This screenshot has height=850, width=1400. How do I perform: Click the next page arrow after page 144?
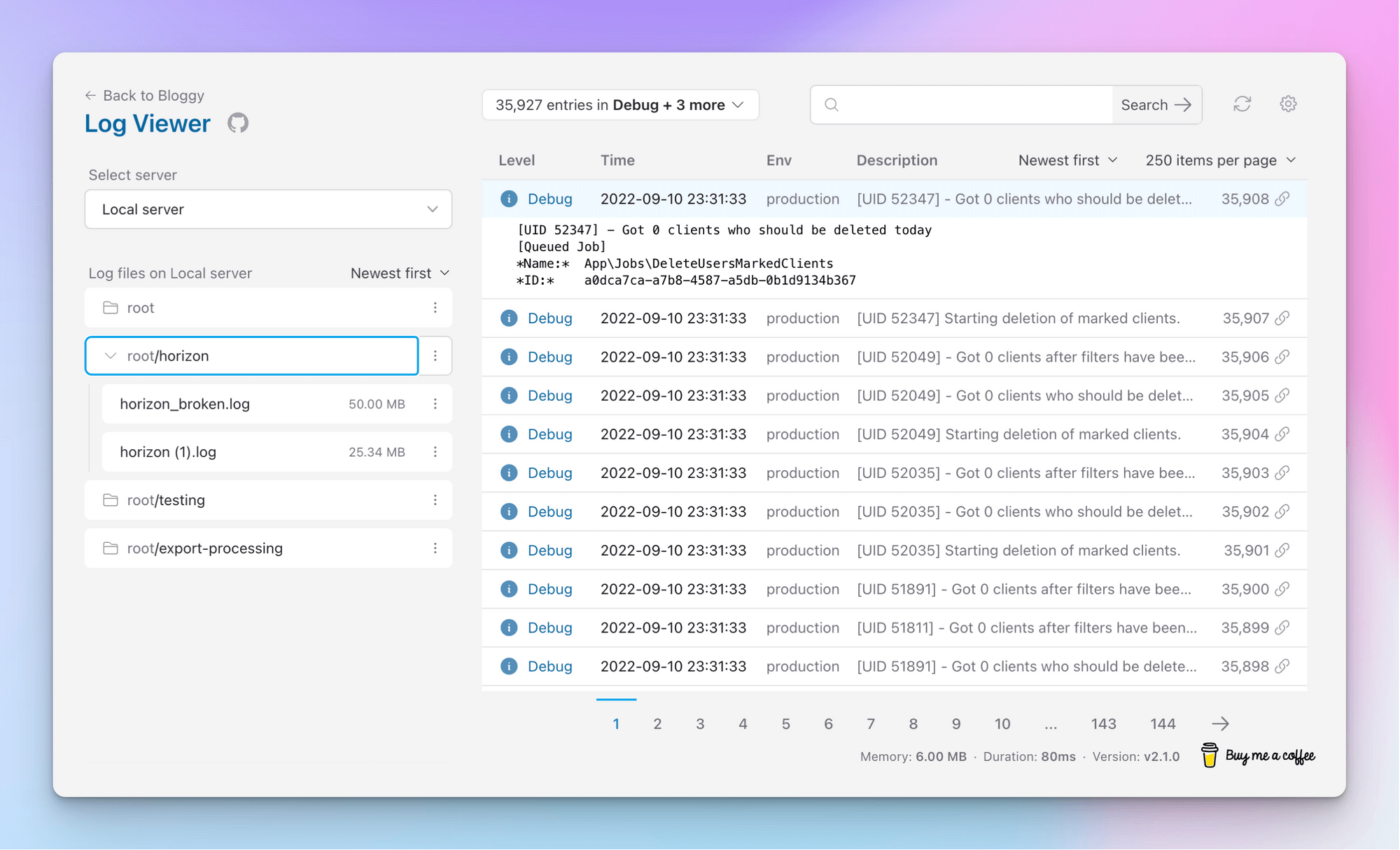click(1221, 723)
